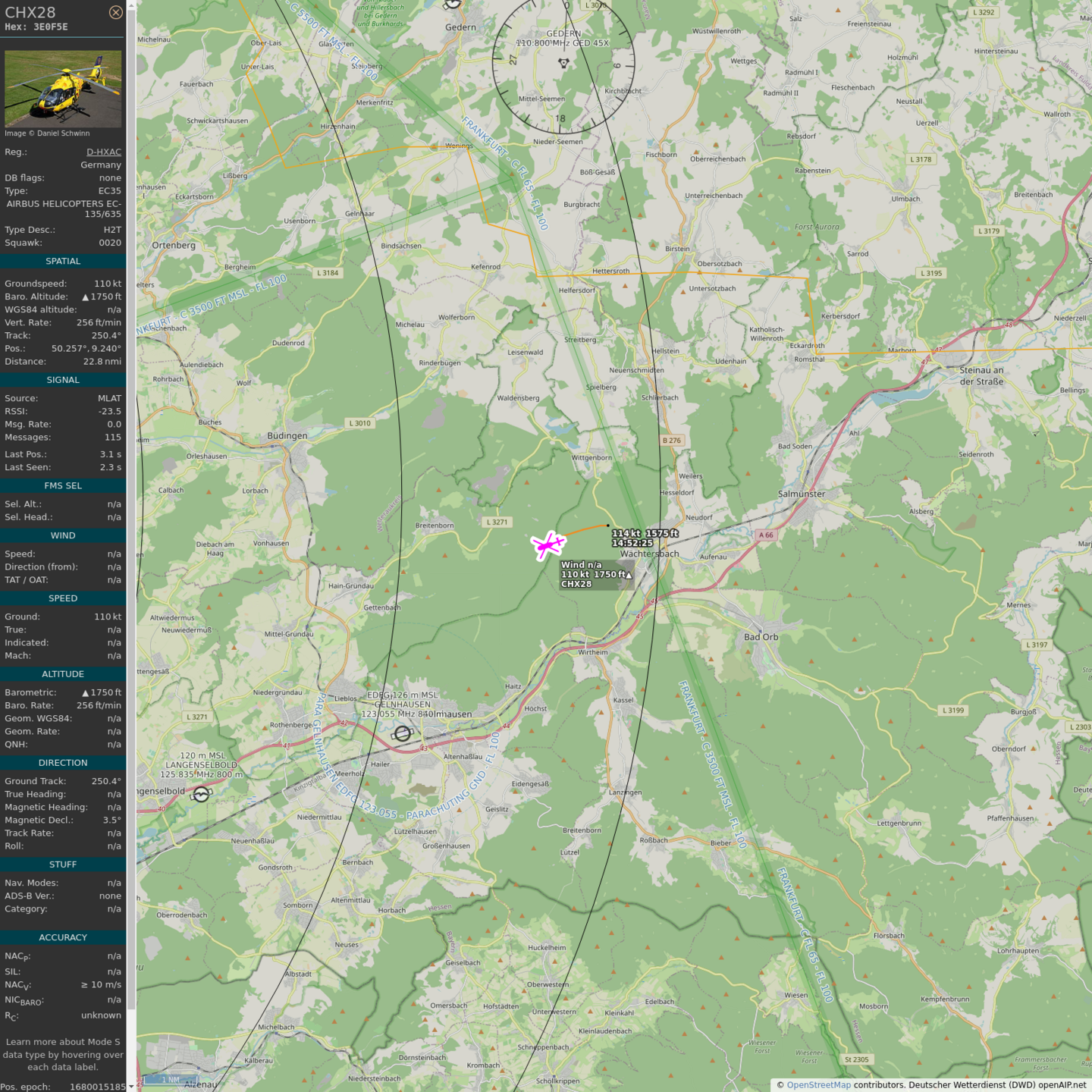Click the A 66 motorway shield

click(766, 535)
